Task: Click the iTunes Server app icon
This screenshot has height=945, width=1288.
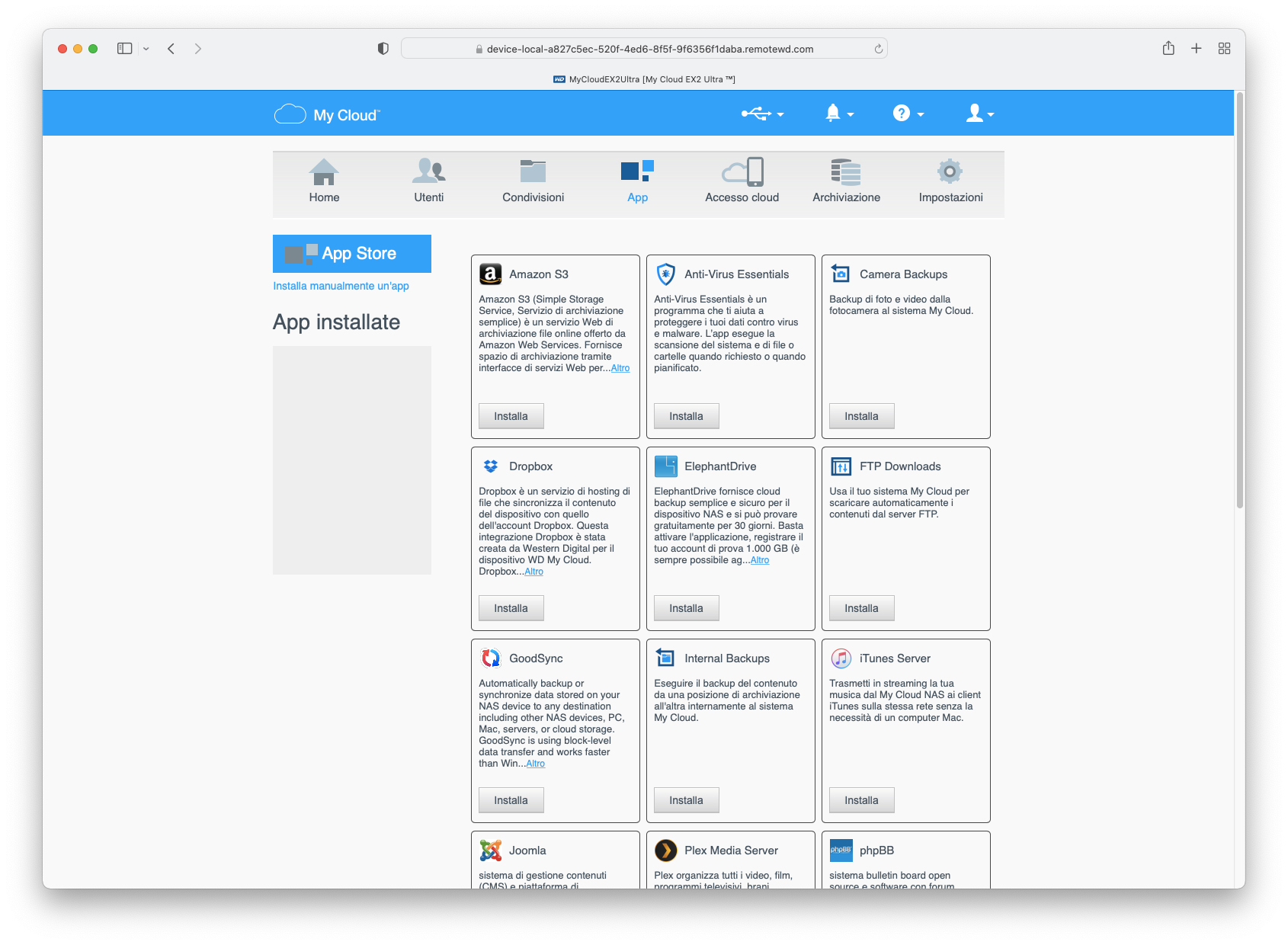Action: pyautogui.click(x=841, y=658)
